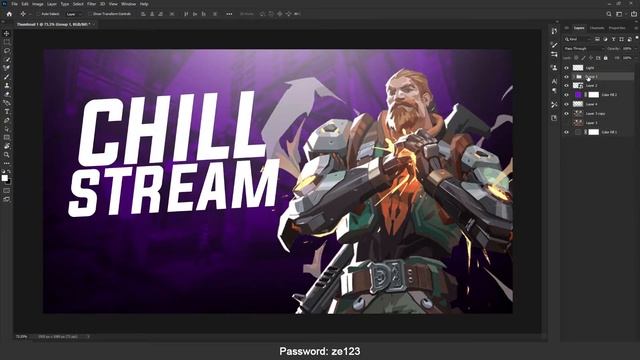Filter layers by adjustment layer icon
This screenshot has width=640, height=360.
coord(605,39)
